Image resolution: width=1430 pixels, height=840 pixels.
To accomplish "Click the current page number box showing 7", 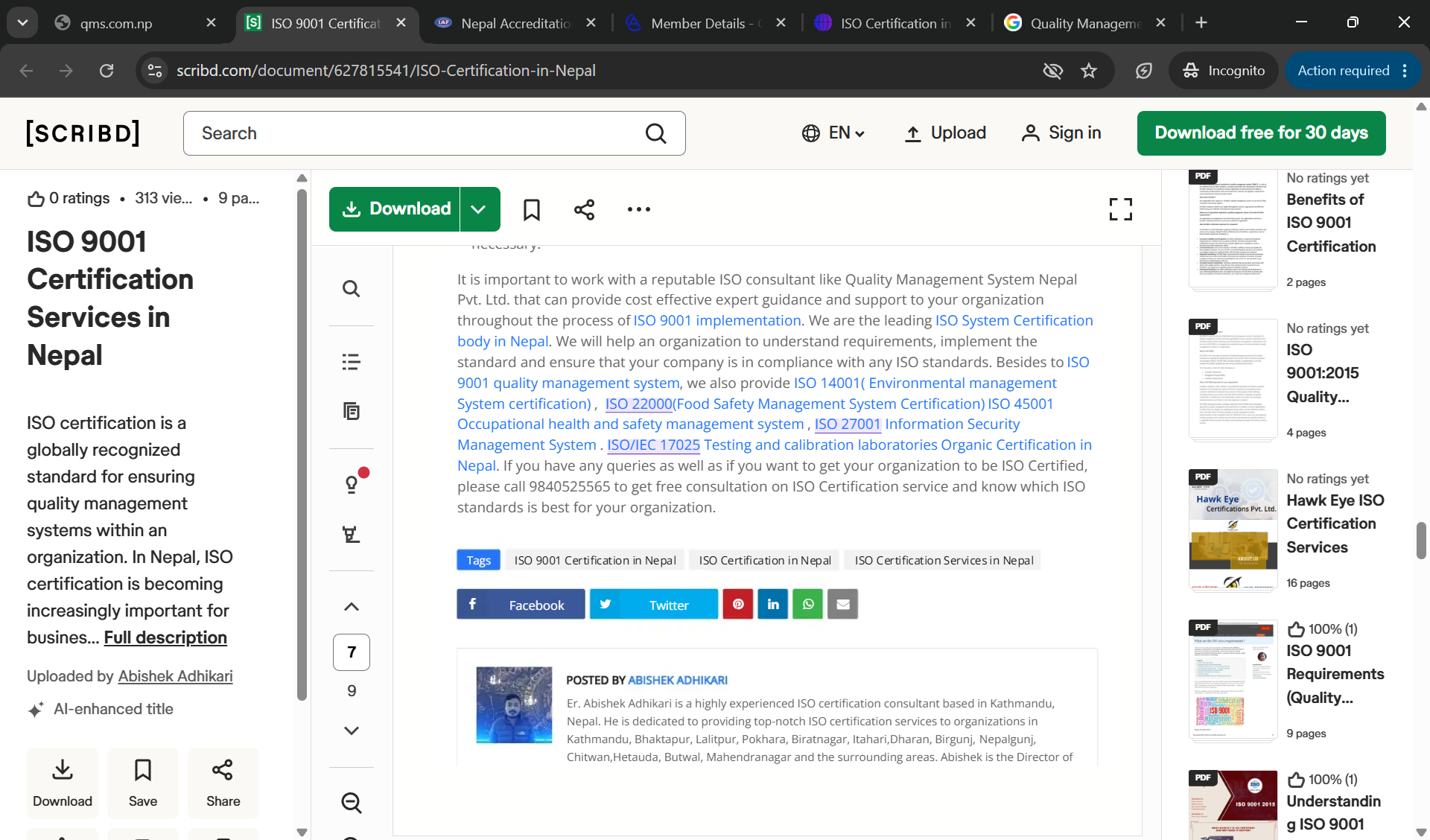I will point(352,652).
